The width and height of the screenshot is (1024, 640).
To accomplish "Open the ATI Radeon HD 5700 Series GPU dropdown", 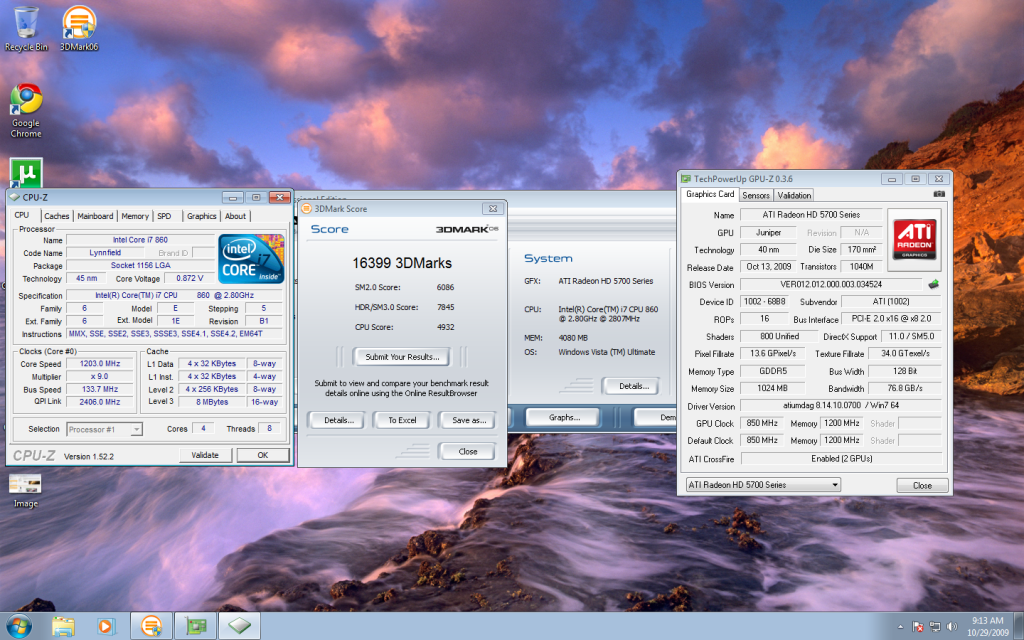I will 763,485.
